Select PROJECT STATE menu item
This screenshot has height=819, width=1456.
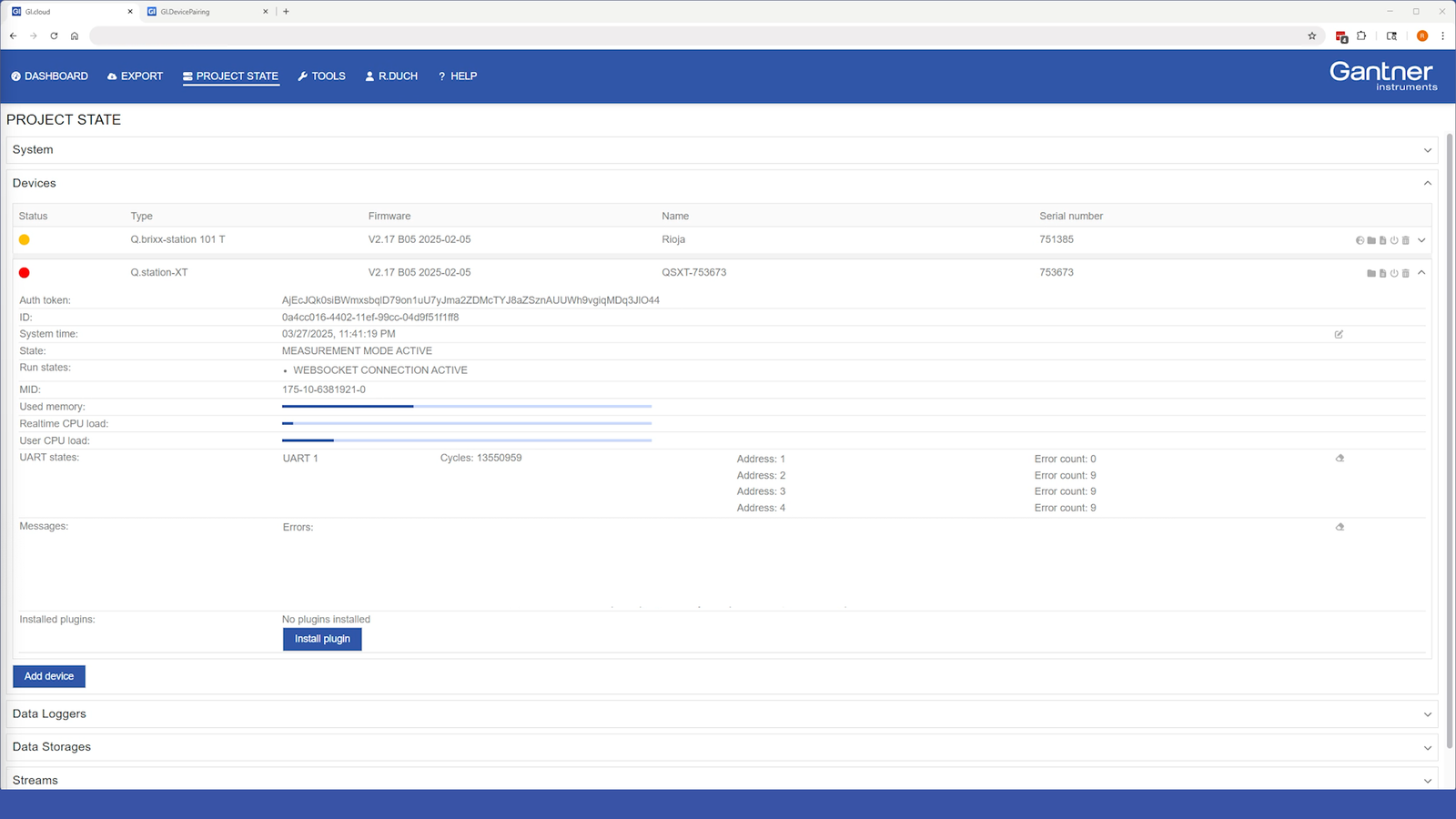click(230, 76)
